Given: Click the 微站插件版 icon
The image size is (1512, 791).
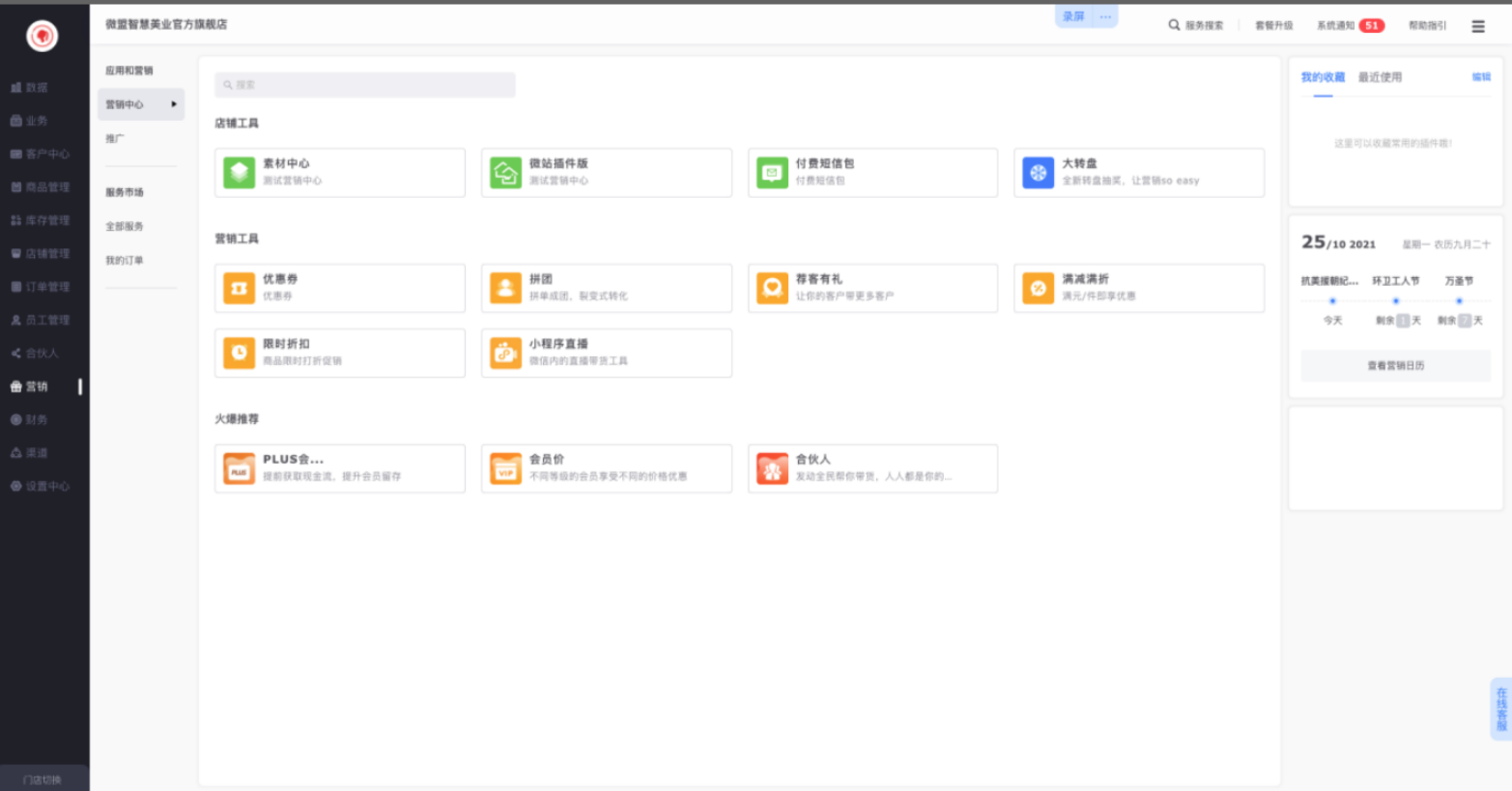Looking at the screenshot, I should tap(505, 173).
